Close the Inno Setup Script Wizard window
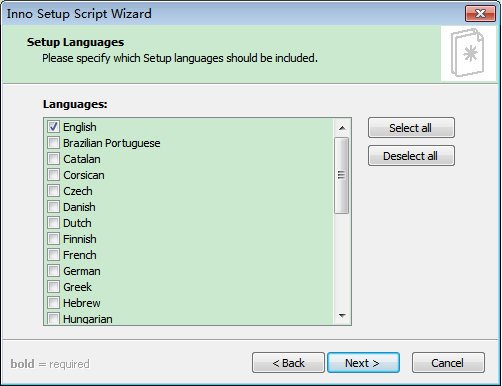This screenshot has width=502, height=386. (480, 14)
